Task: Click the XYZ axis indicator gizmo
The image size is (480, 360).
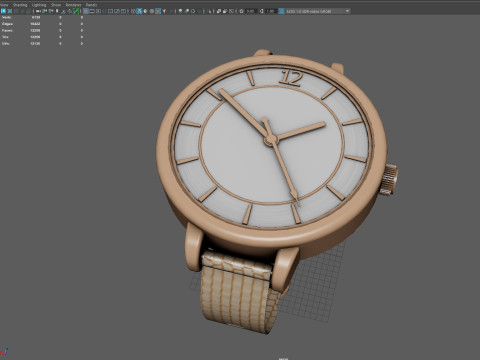Action: (4, 352)
